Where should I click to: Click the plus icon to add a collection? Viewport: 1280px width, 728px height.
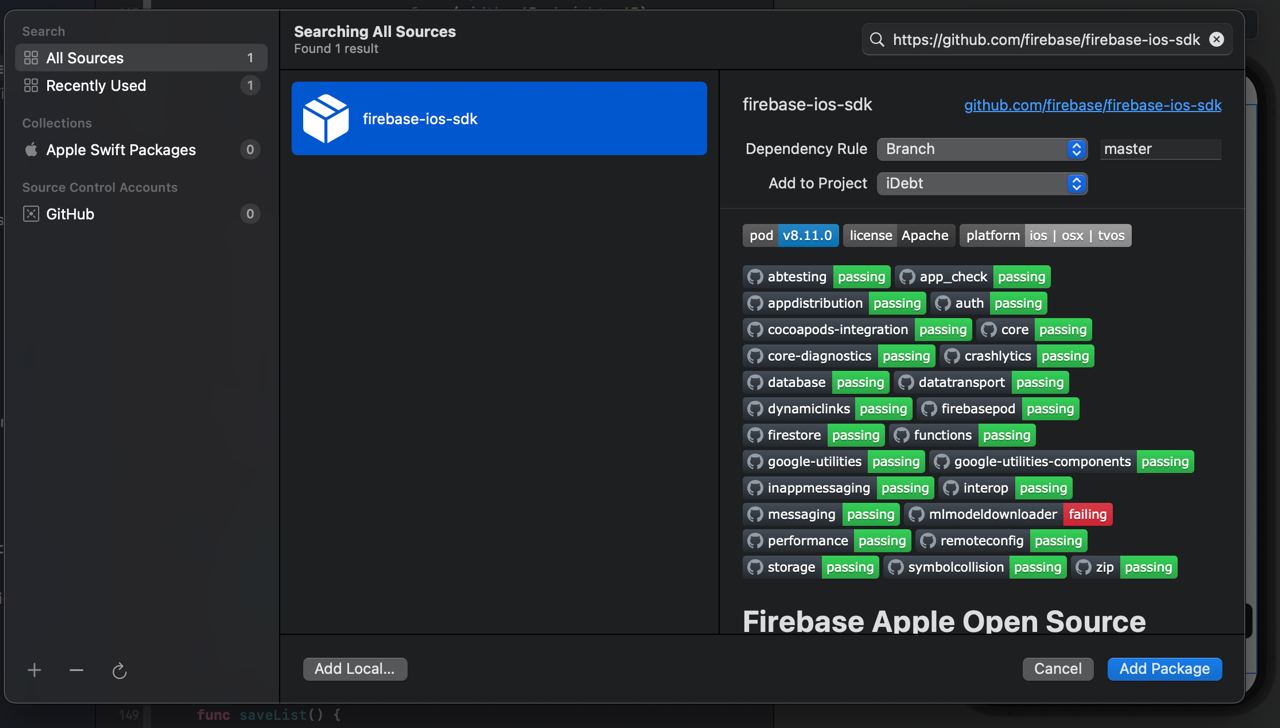(x=34, y=670)
